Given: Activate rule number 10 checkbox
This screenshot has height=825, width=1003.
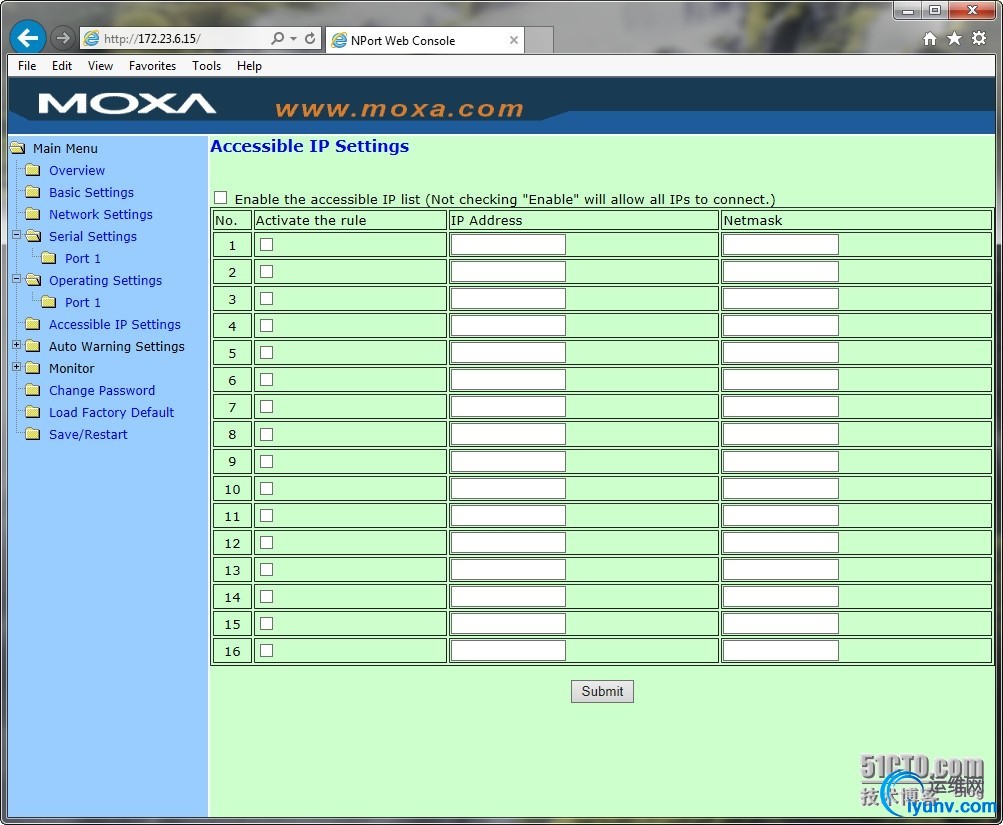Looking at the screenshot, I should pos(267,488).
